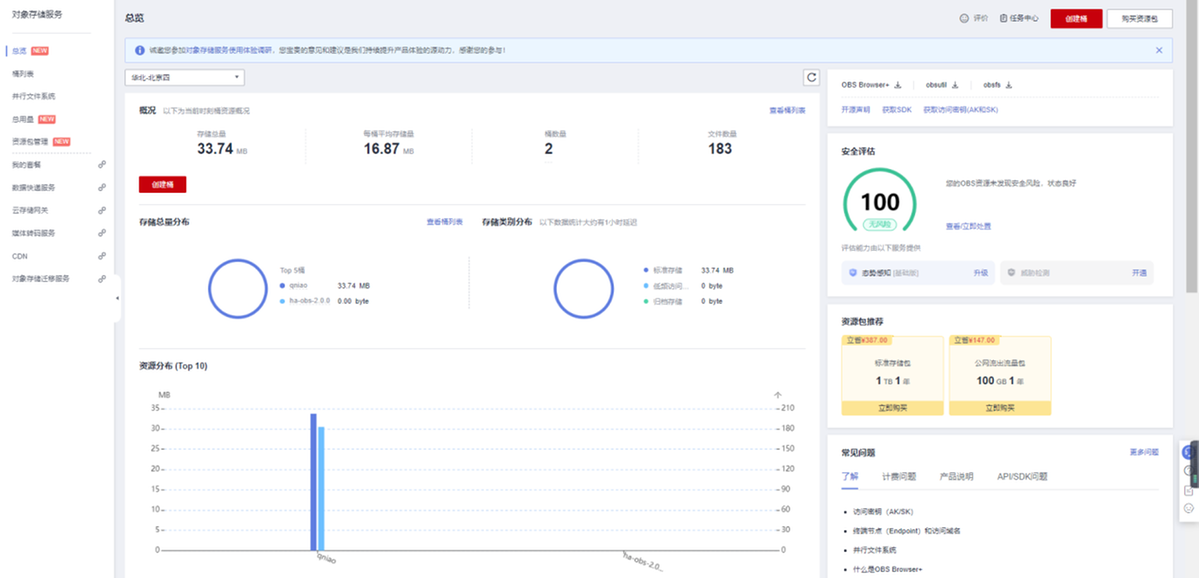Screen dimensions: 1199x578
Task: Click the blue info icon in the banner
Action: pyautogui.click(x=140, y=50)
